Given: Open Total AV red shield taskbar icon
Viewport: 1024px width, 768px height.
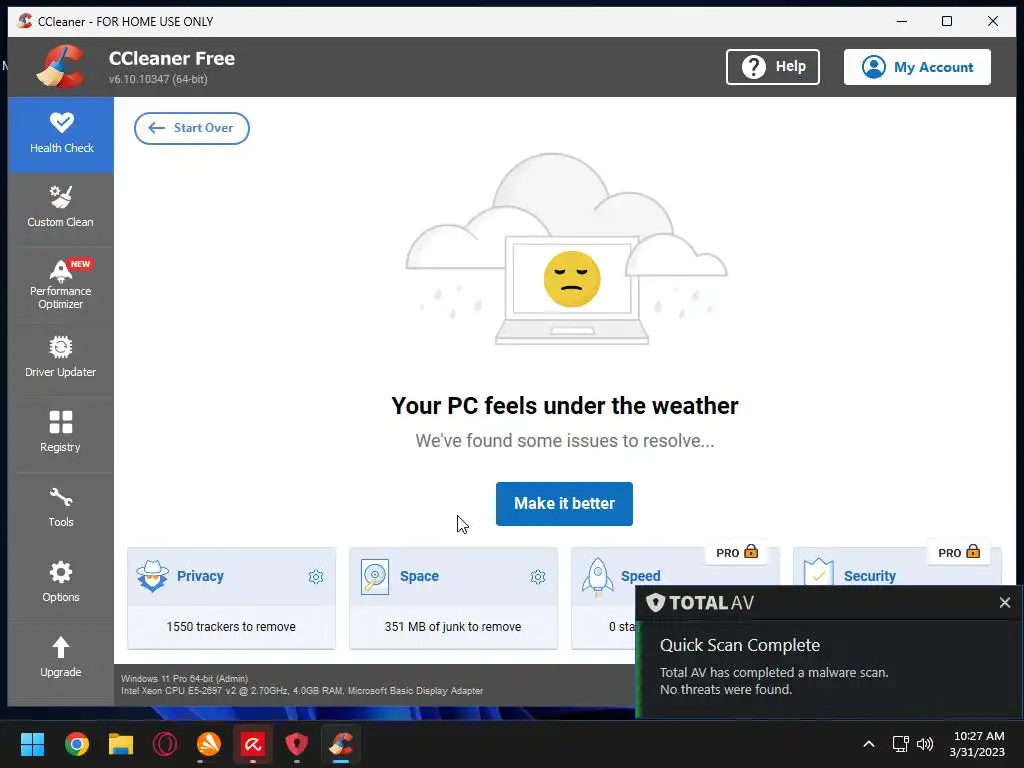Looking at the screenshot, I should pos(297,744).
